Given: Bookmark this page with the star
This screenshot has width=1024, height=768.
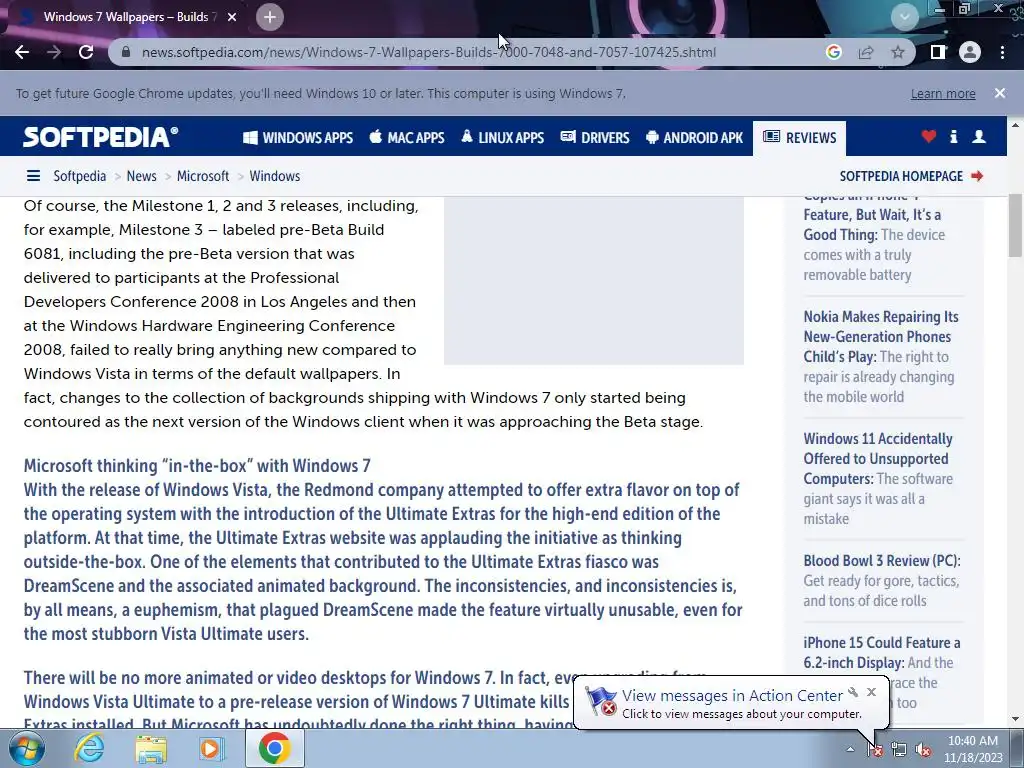Looking at the screenshot, I should pyautogui.click(x=898, y=52).
